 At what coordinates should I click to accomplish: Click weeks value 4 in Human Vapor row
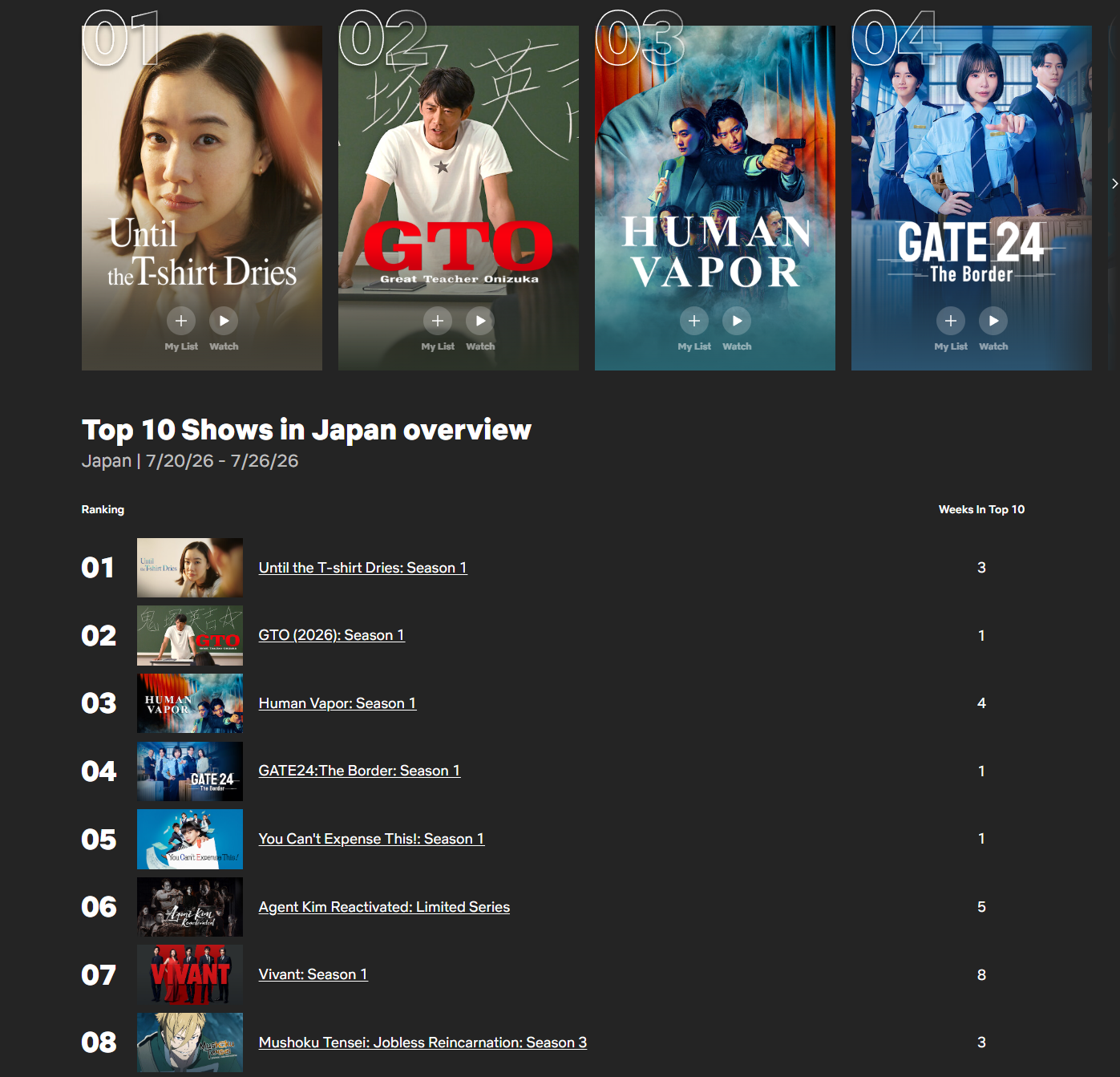[981, 703]
